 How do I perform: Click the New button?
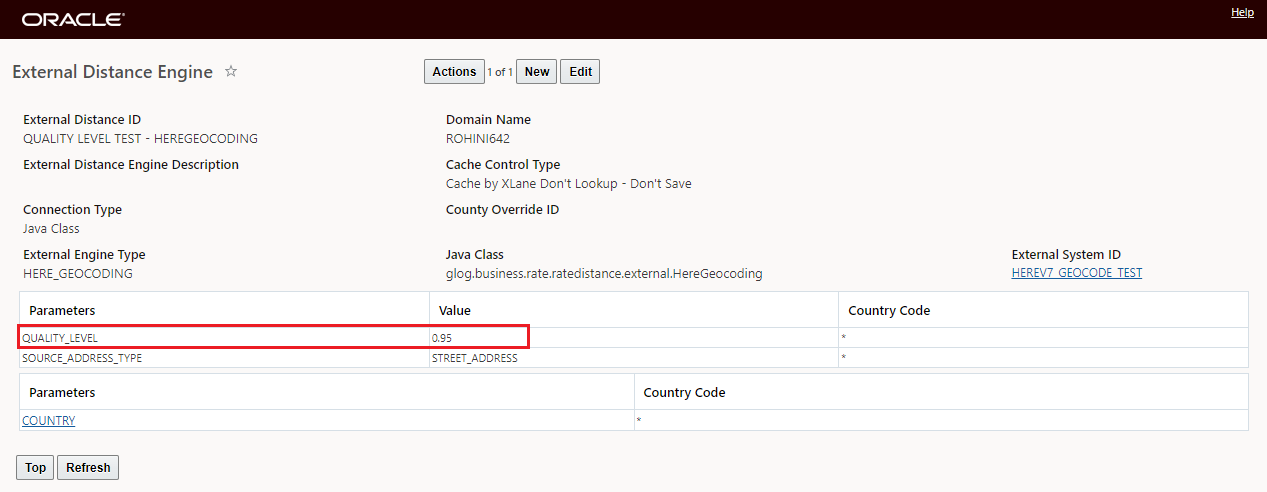pos(537,72)
